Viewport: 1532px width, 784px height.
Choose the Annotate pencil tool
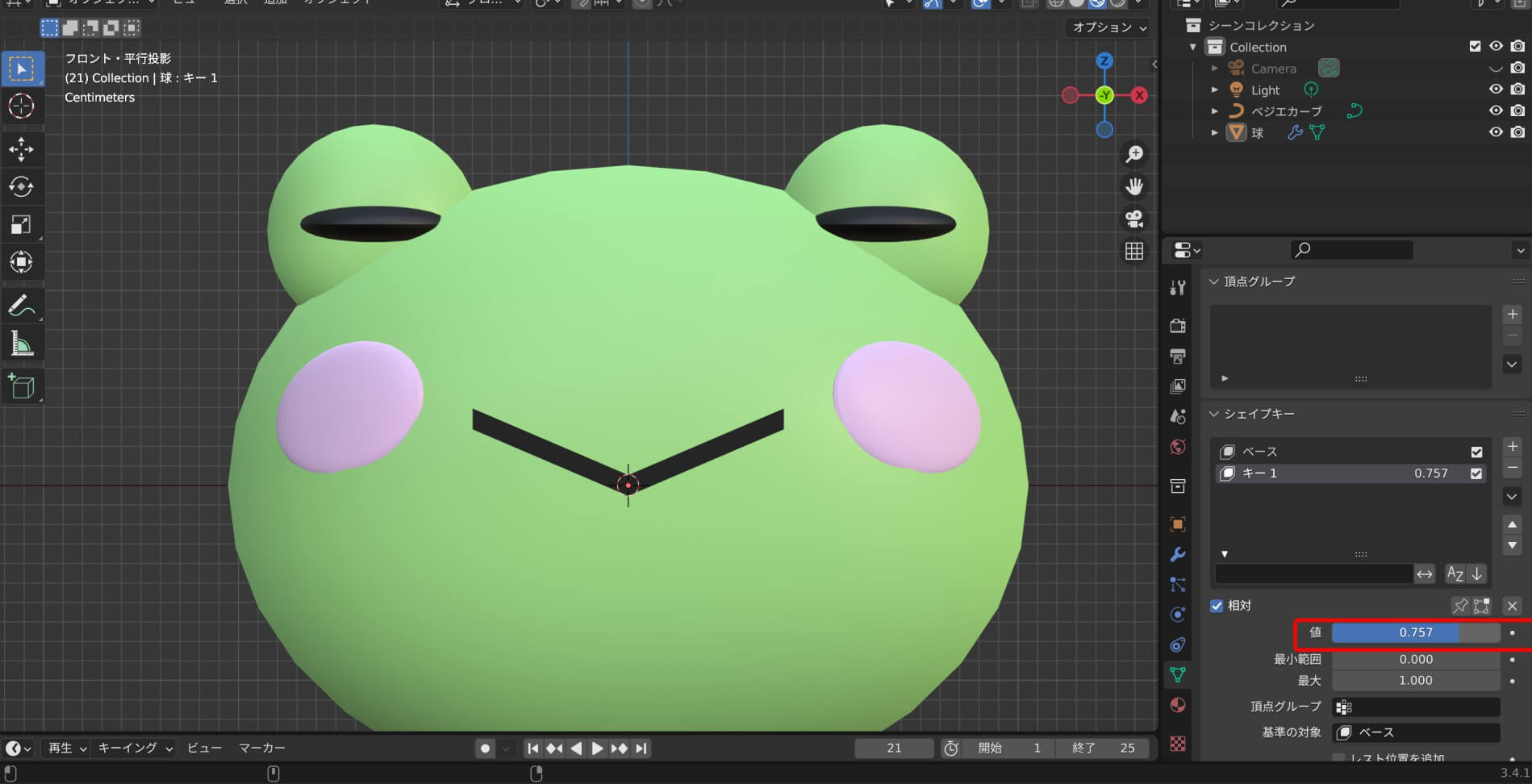(x=21, y=307)
